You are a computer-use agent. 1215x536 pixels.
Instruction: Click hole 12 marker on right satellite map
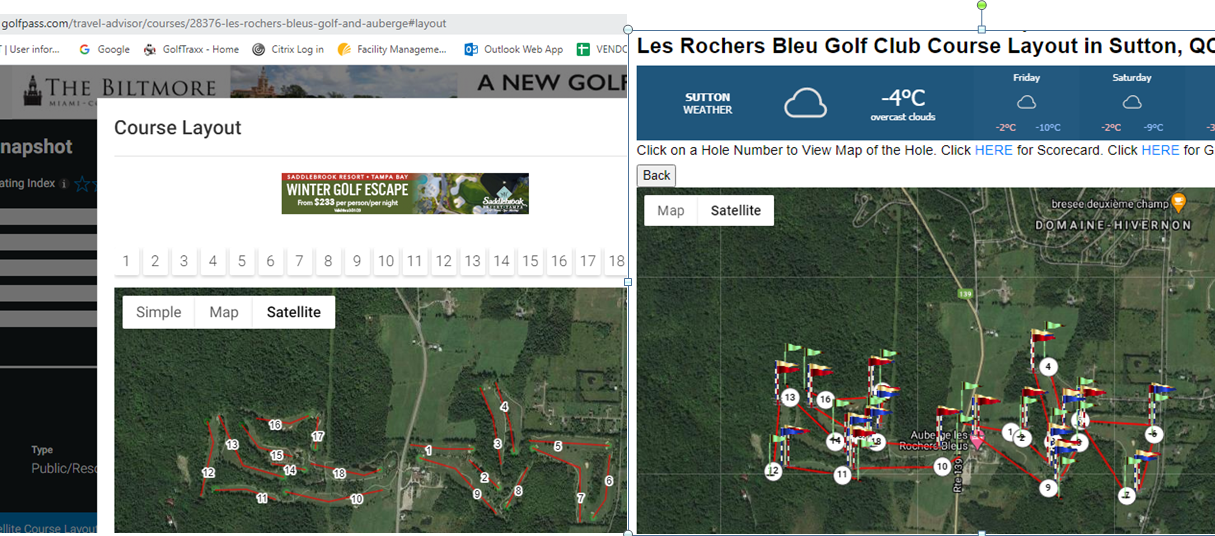coord(773,471)
